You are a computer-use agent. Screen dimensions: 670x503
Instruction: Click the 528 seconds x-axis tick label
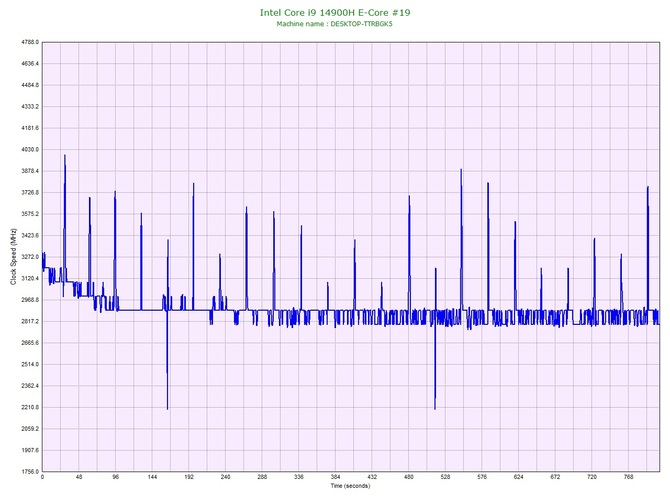click(446, 477)
